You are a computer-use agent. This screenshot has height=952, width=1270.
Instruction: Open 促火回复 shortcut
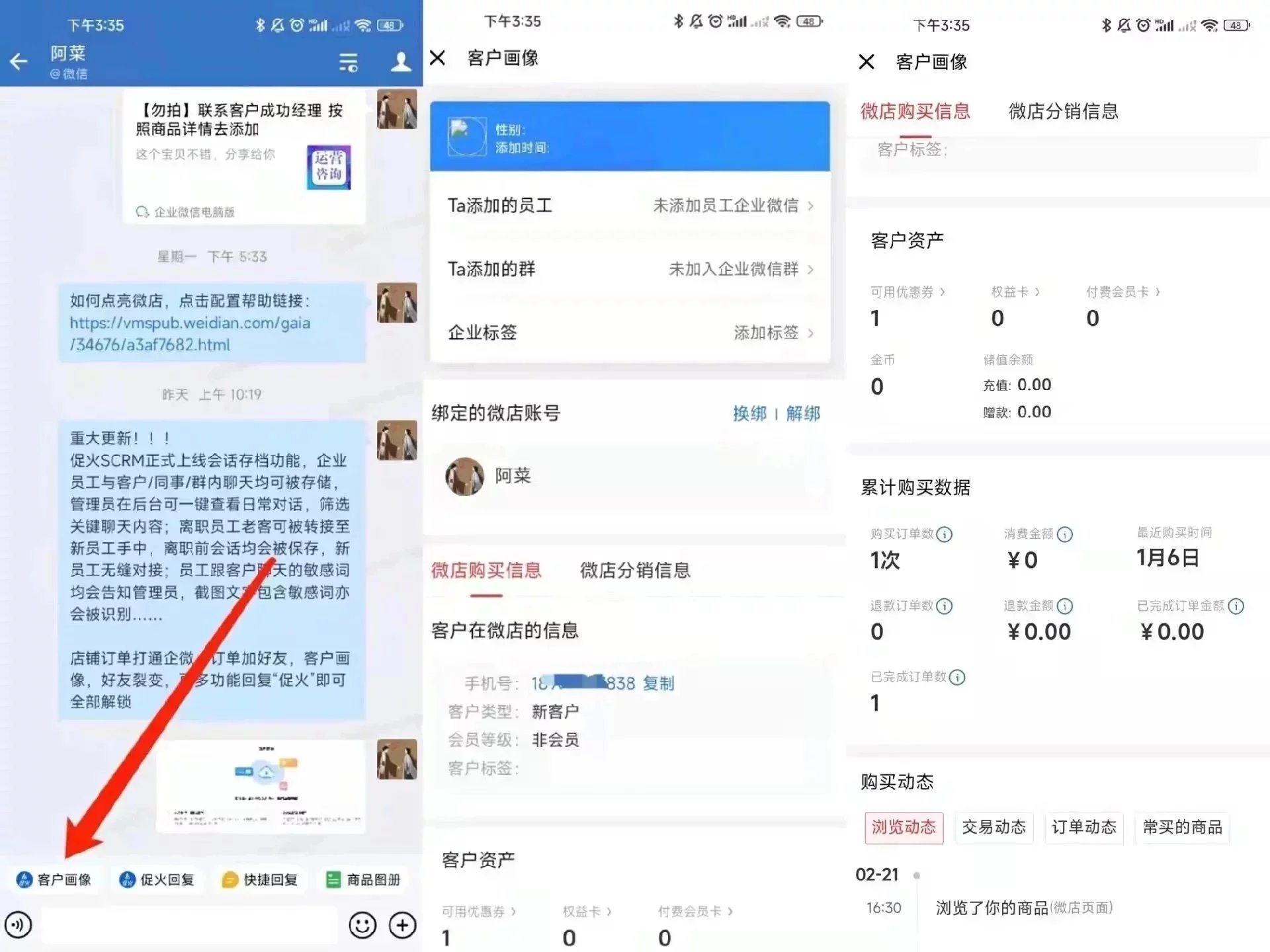pos(157,879)
